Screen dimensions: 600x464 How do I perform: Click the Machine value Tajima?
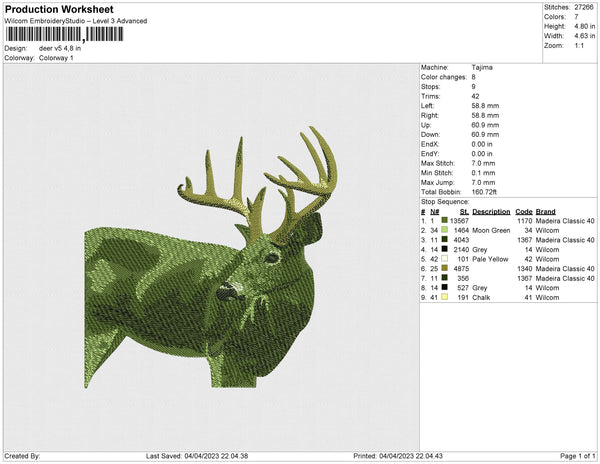pyautogui.click(x=481, y=67)
